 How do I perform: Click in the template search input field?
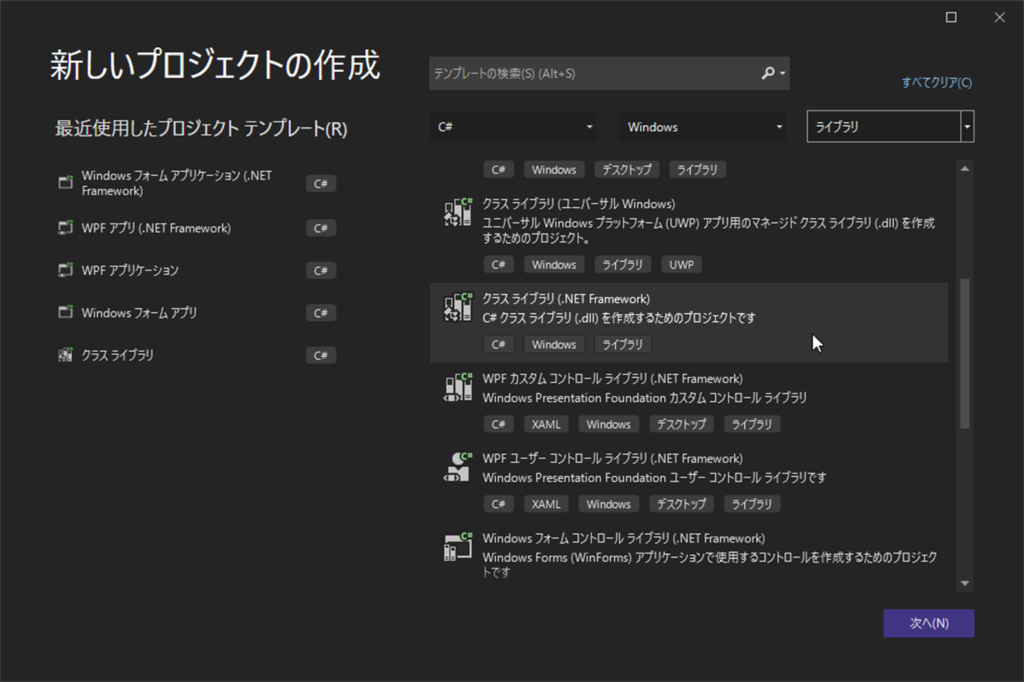pyautogui.click(x=590, y=73)
